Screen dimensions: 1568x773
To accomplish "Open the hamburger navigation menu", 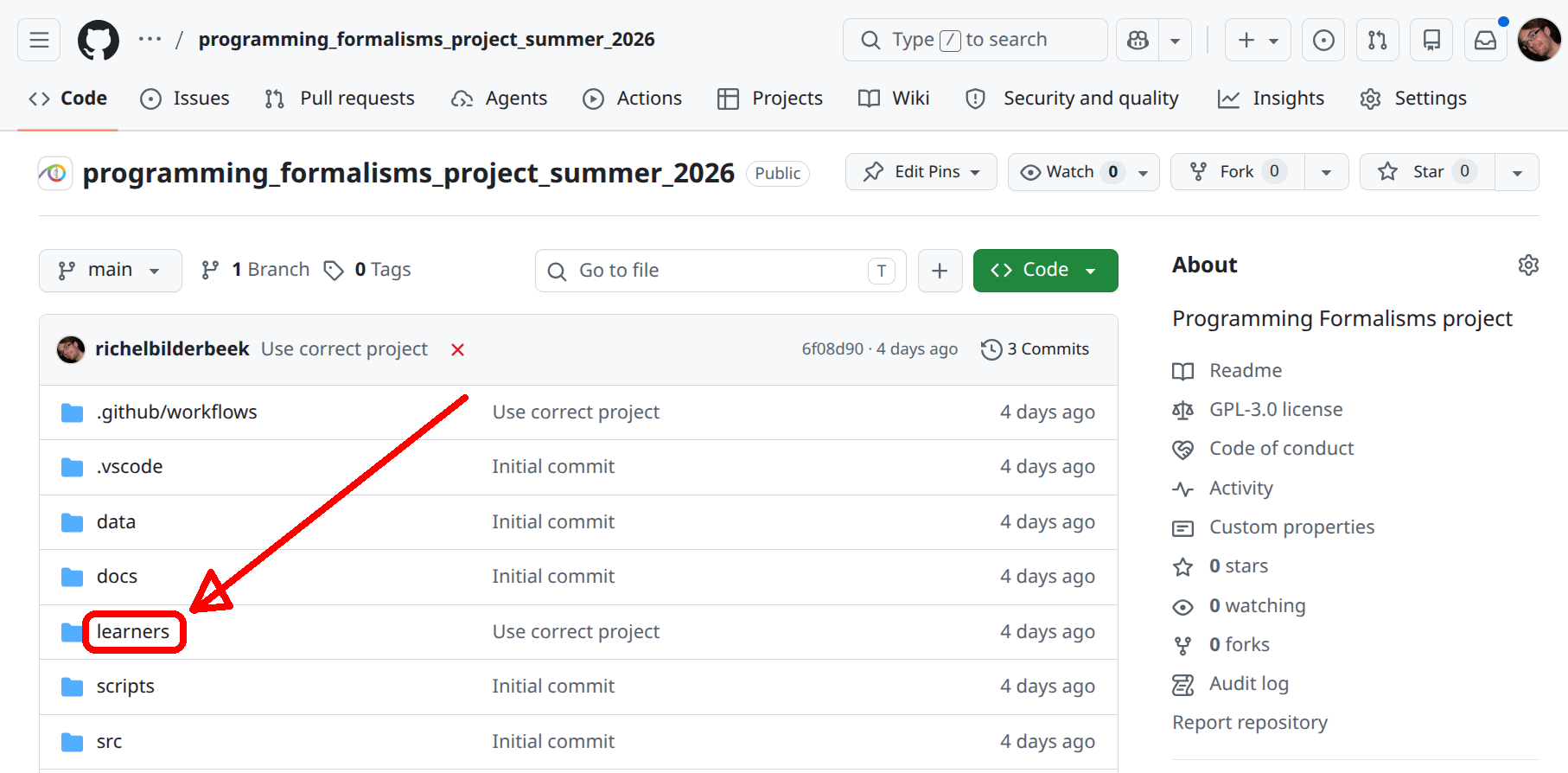I will [39, 40].
